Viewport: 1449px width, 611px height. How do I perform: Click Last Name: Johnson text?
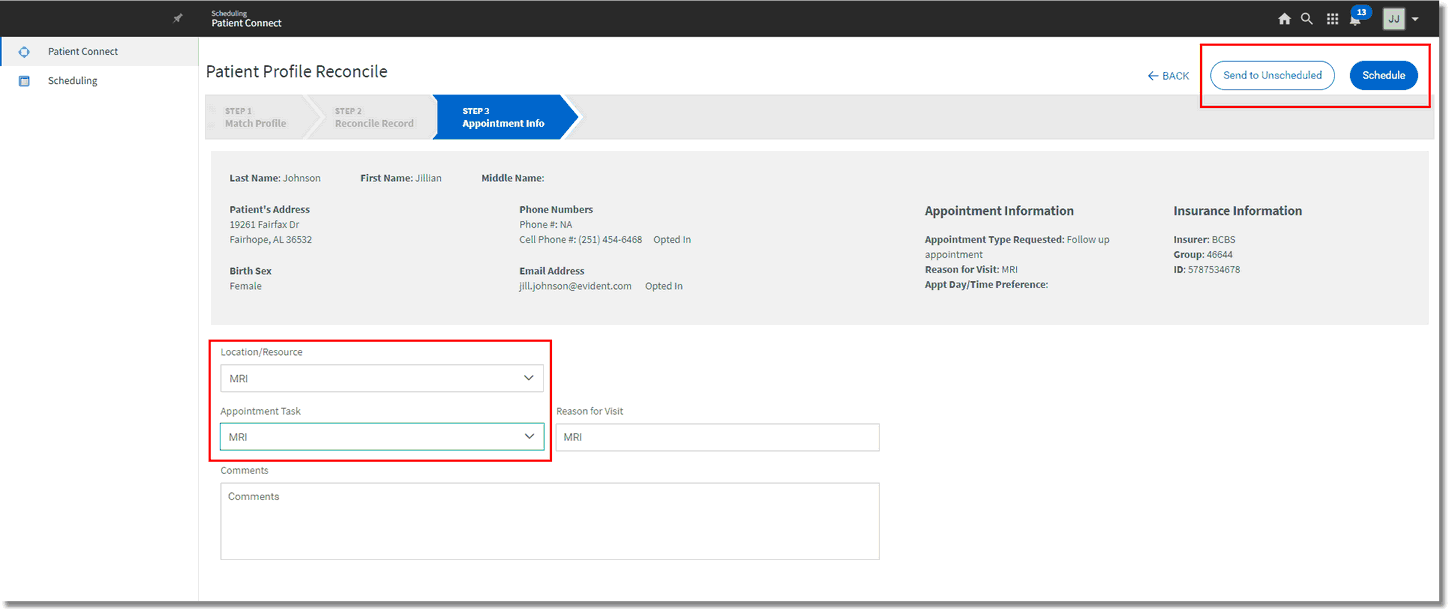[275, 178]
